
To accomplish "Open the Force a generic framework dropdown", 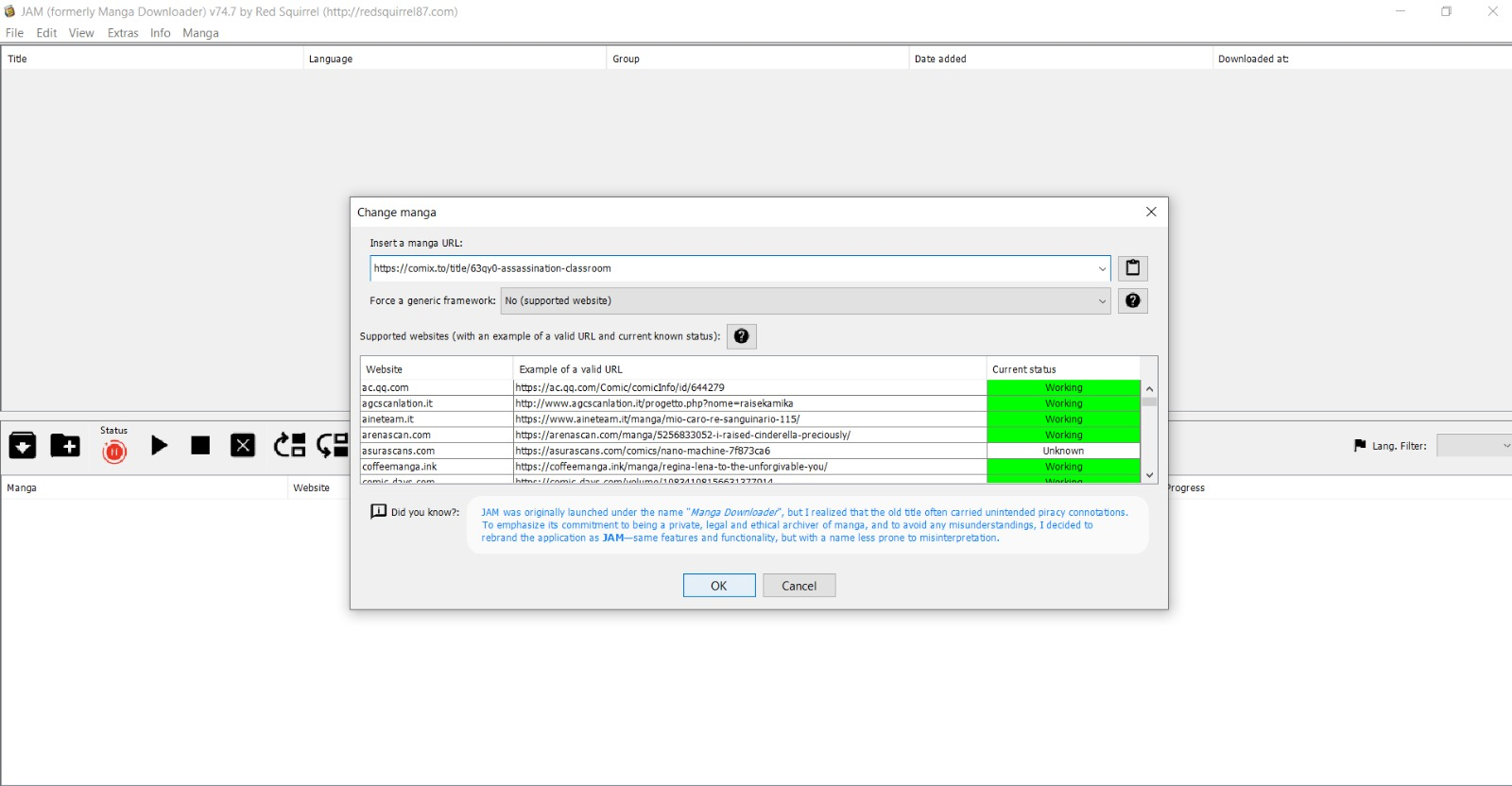I will click(x=806, y=300).
